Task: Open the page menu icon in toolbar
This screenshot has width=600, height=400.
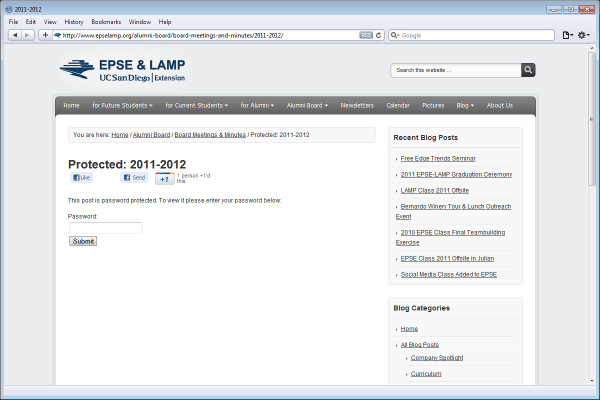Action: tap(567, 35)
